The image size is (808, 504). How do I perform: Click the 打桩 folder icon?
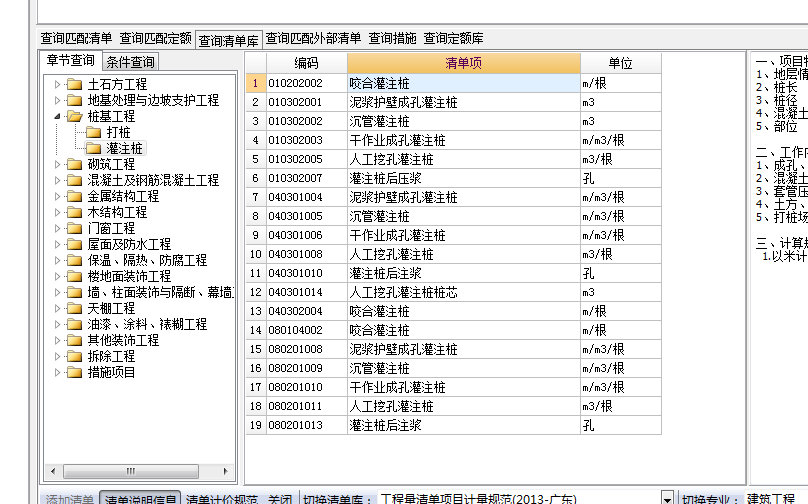[x=93, y=132]
